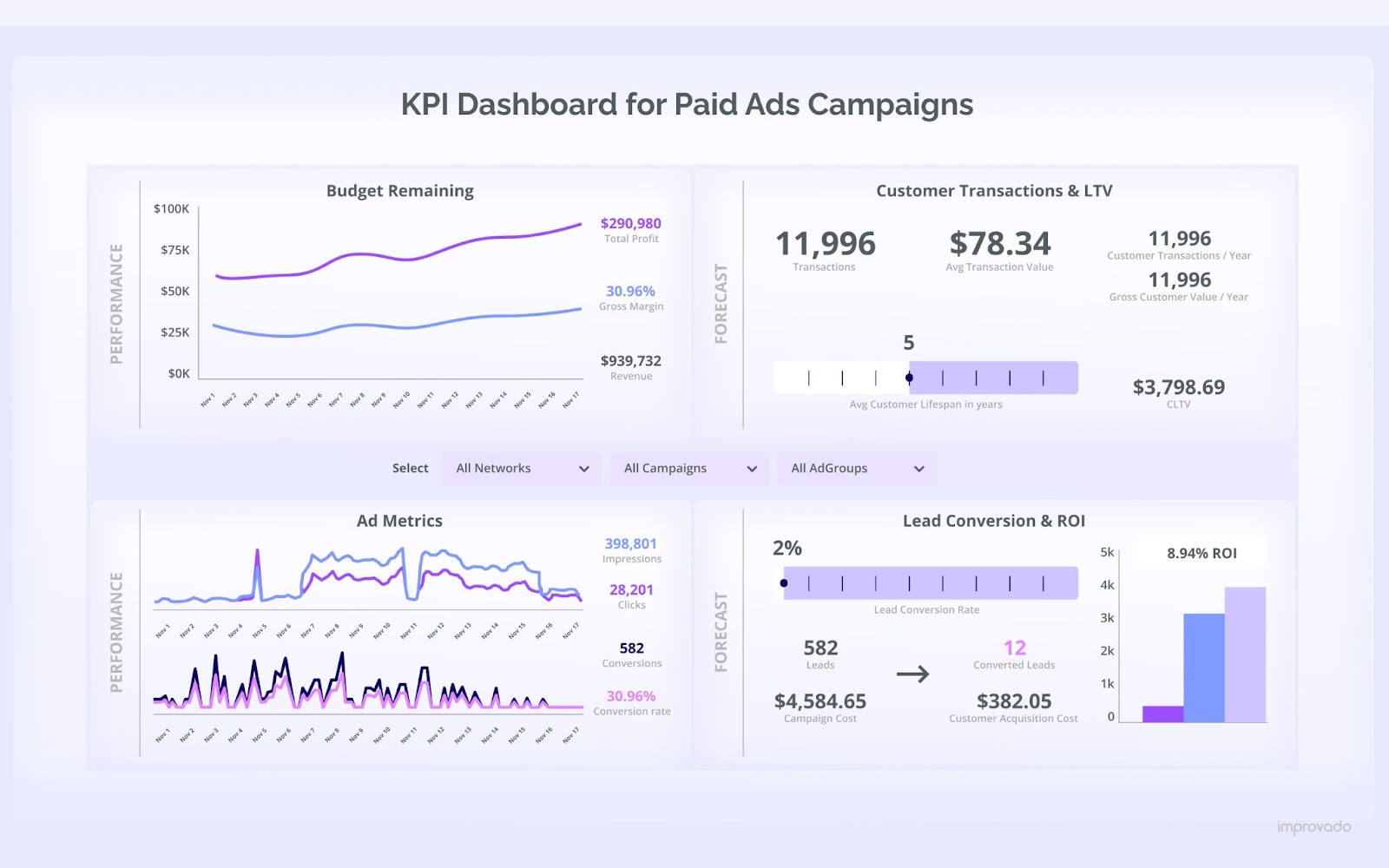Click the Total Profit value $290,980
Image resolution: width=1389 pixels, height=868 pixels.
[x=630, y=222]
